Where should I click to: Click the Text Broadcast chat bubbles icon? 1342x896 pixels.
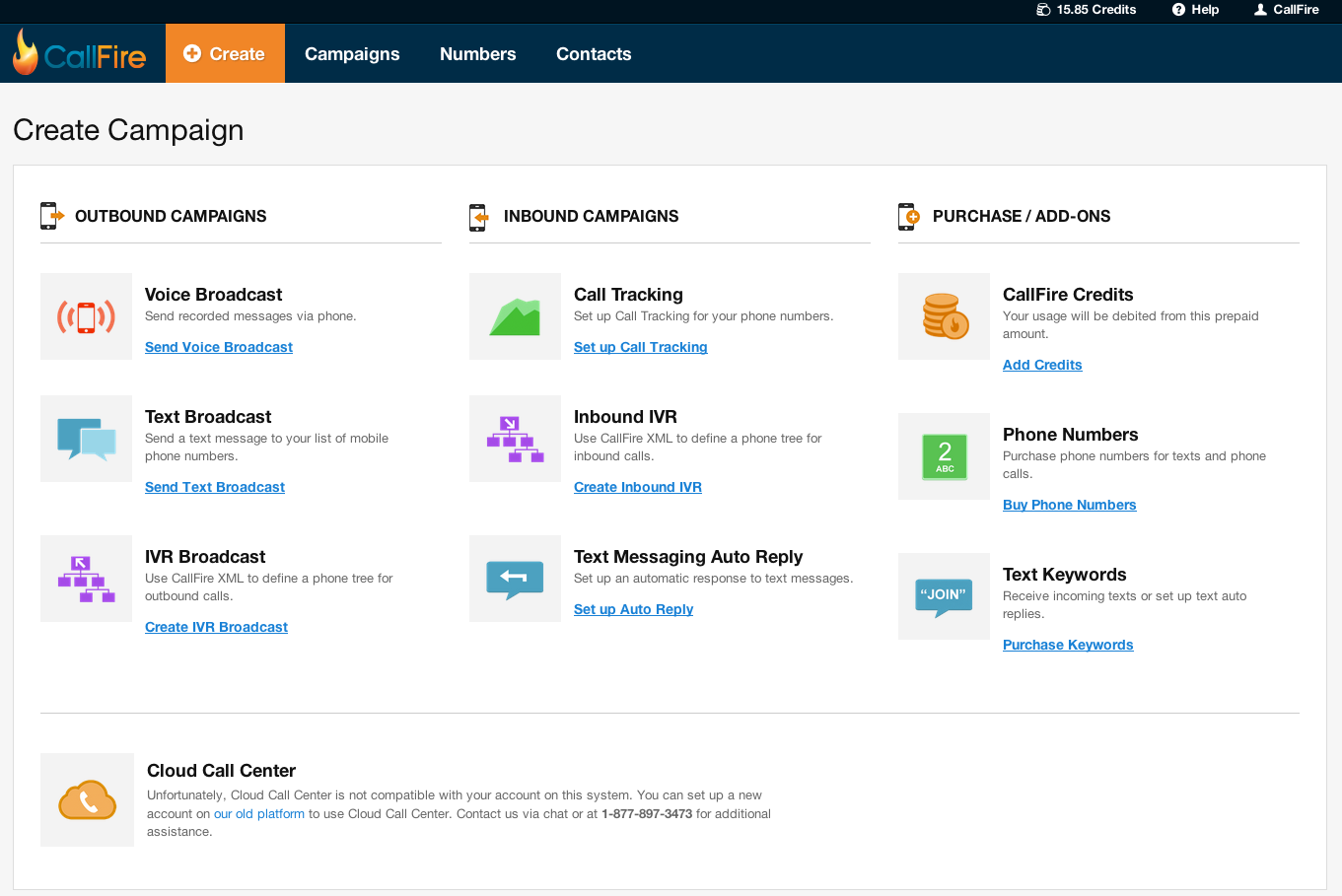coord(87,439)
